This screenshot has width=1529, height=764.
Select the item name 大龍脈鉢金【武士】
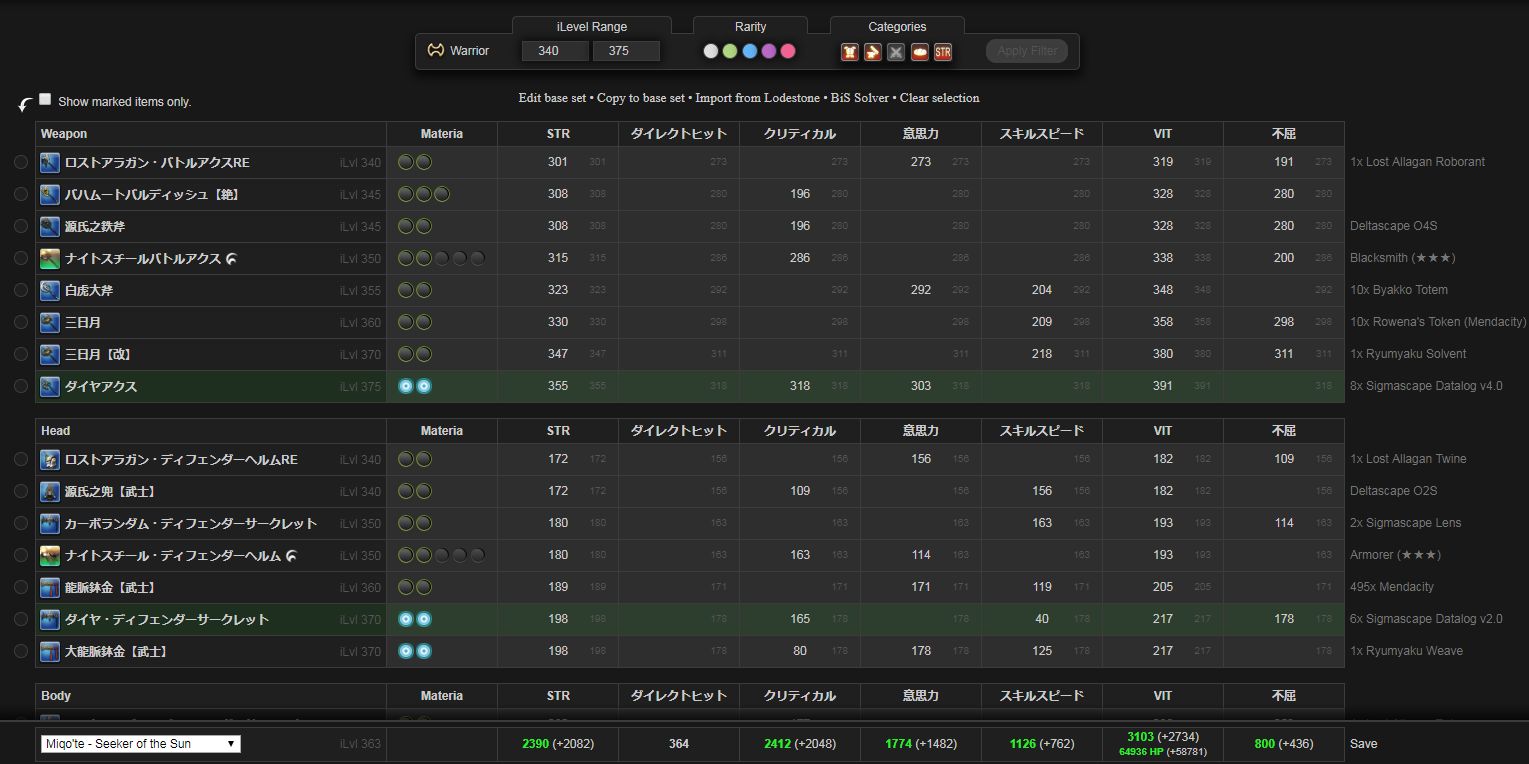pos(116,651)
